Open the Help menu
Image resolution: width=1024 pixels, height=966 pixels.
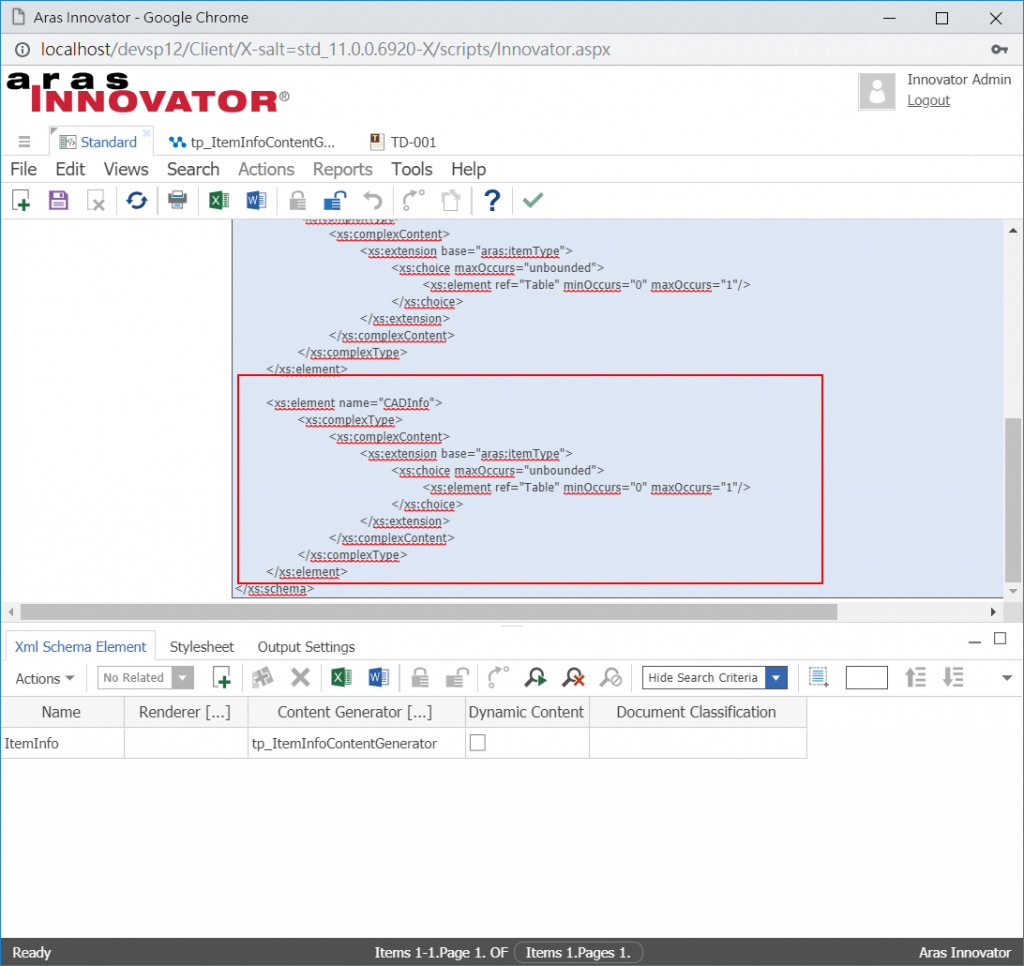point(468,169)
